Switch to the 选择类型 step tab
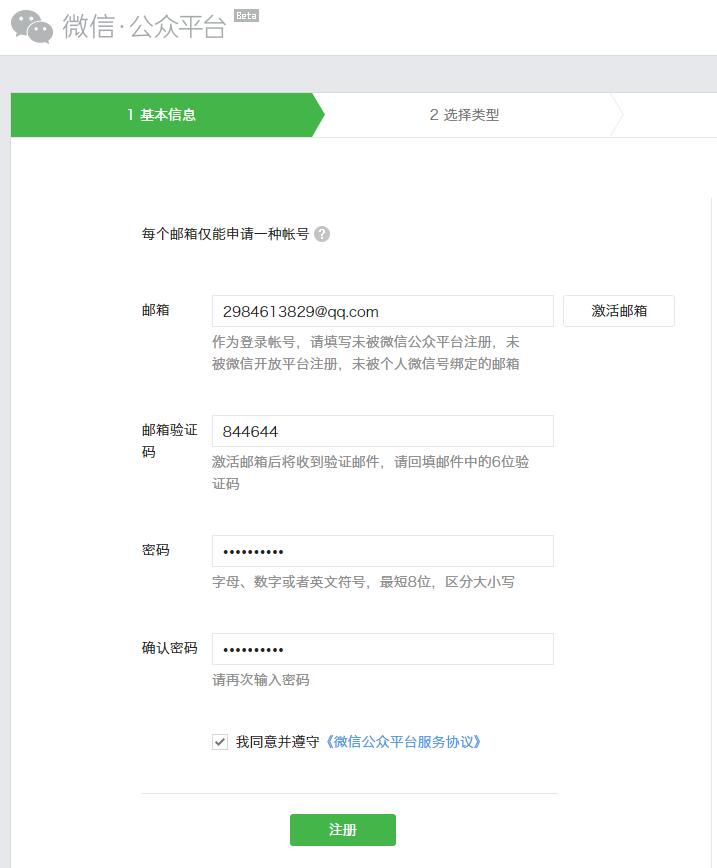 465,115
